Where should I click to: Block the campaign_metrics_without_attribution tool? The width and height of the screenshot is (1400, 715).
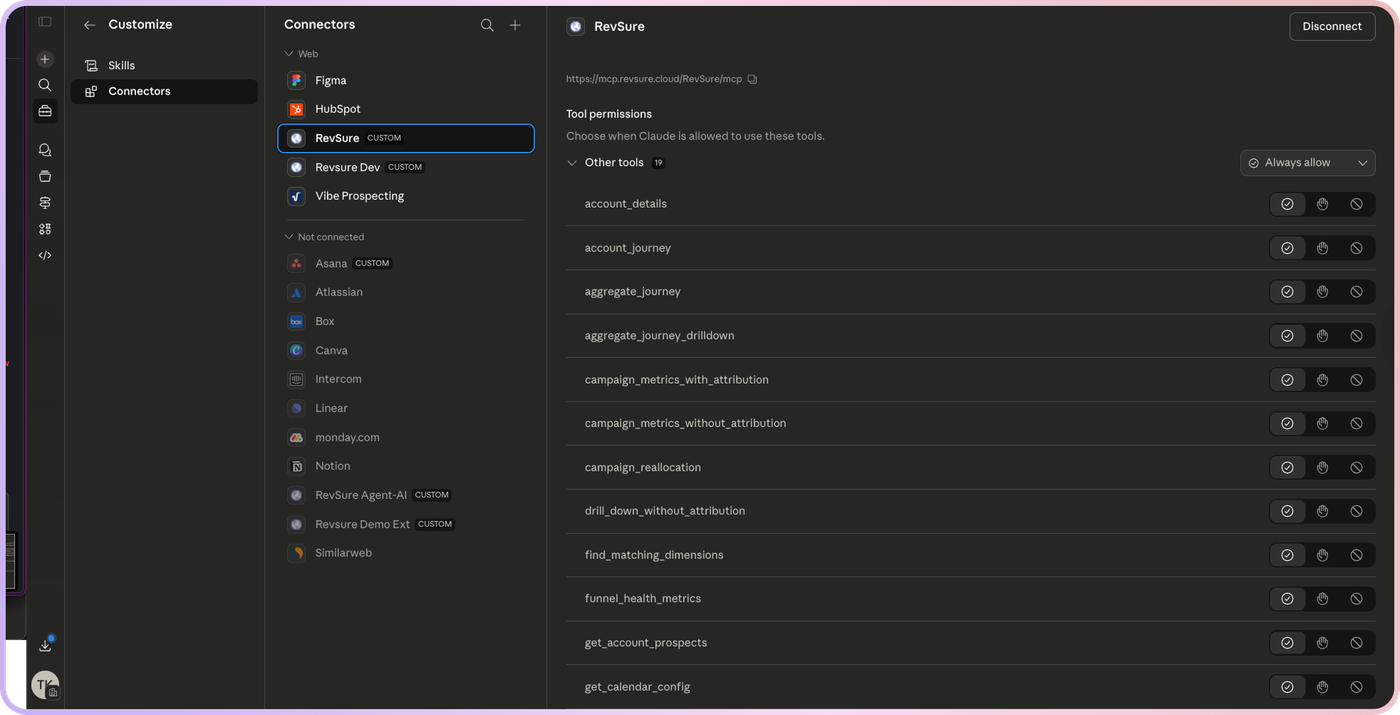(1356, 423)
